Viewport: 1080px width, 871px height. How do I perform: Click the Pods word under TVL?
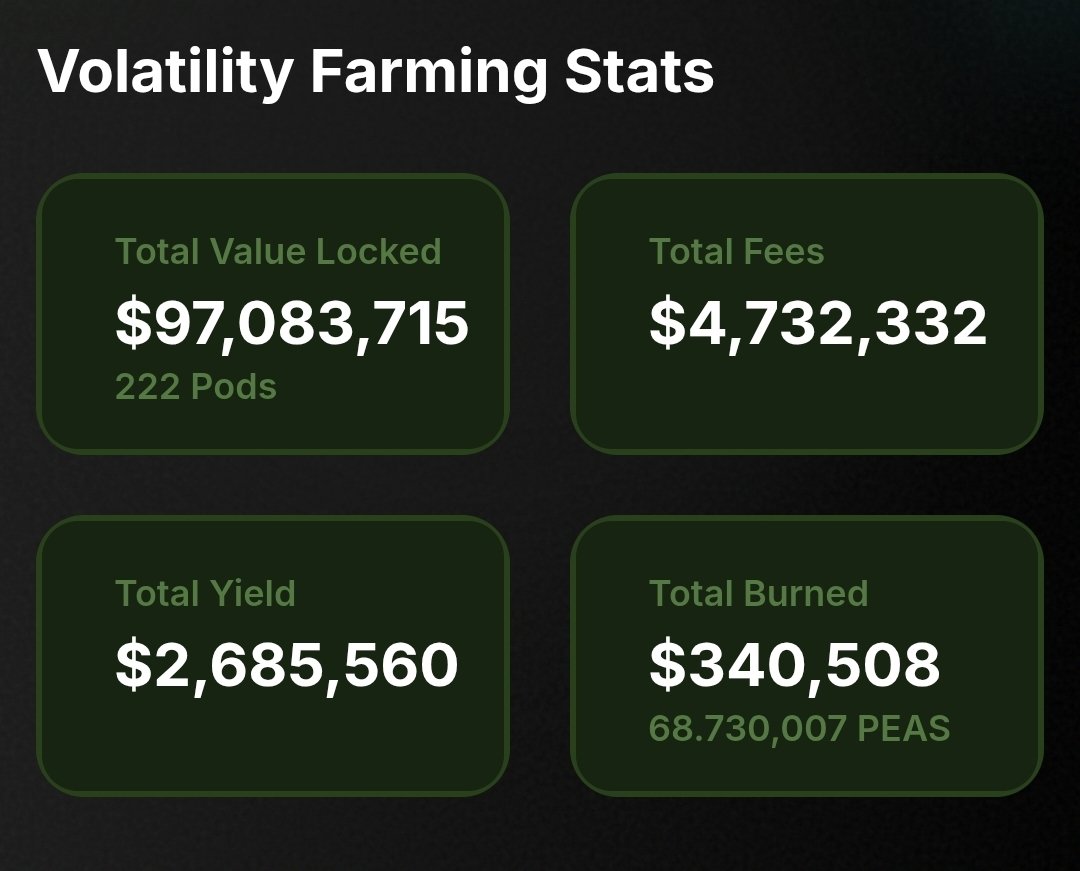click(x=234, y=386)
